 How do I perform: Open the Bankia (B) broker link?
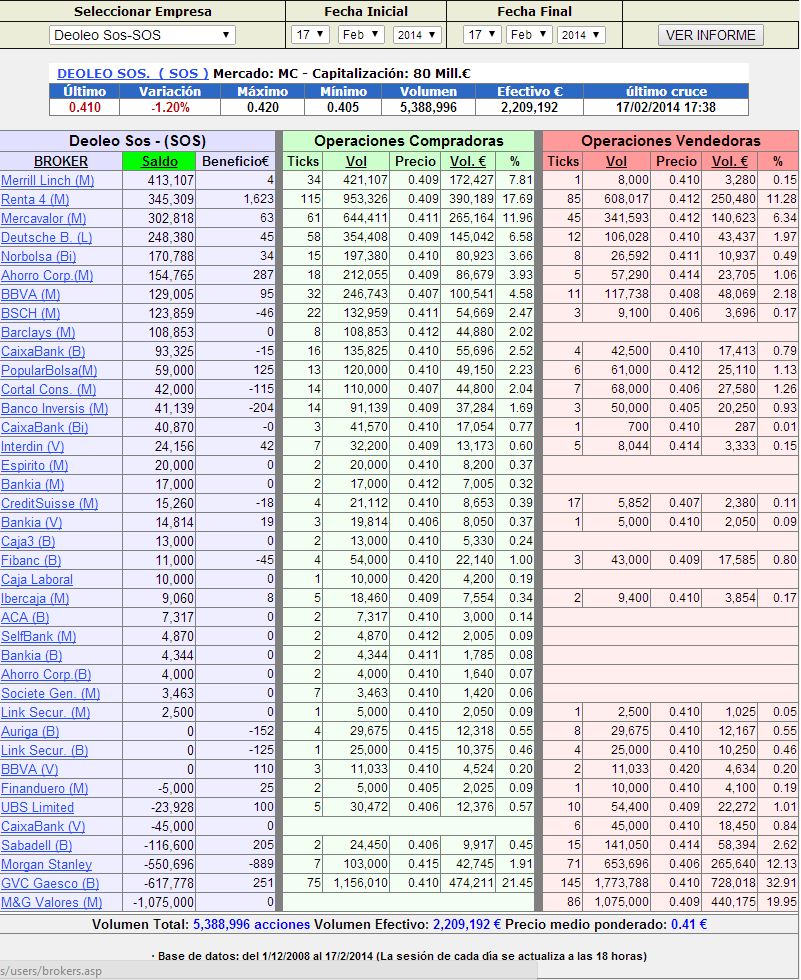[31, 656]
